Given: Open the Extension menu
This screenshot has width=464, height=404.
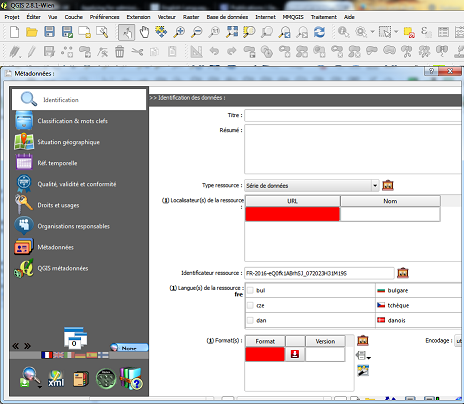Looking at the screenshot, I should coord(138,17).
